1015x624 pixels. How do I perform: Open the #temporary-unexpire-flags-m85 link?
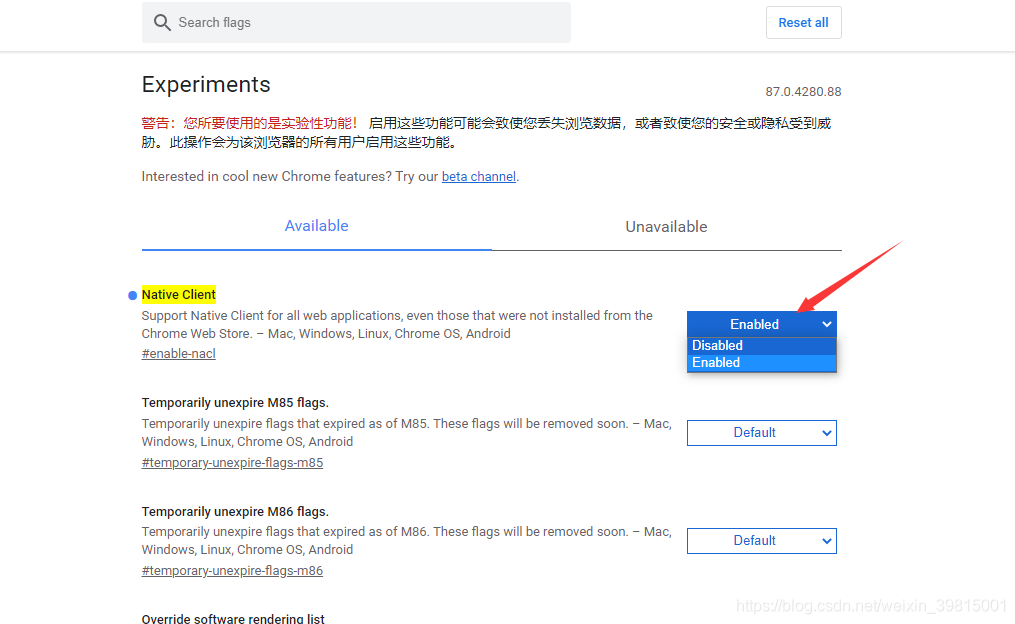[232, 463]
